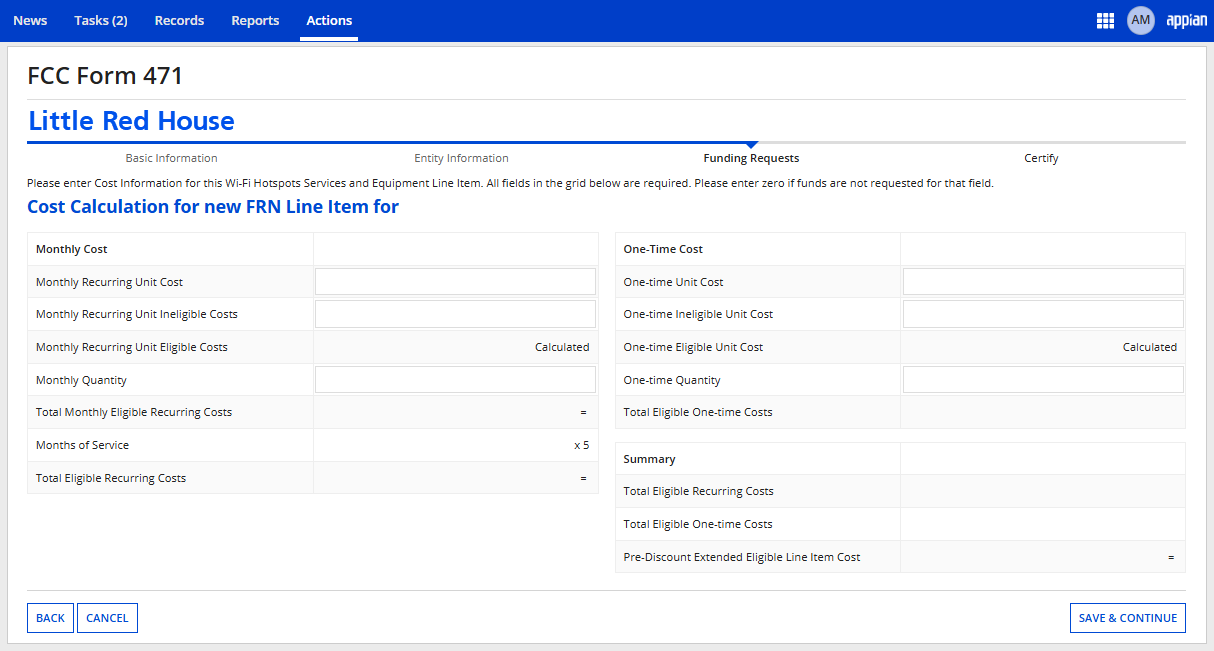
Task: Click Save & Continue
Action: 1127,618
